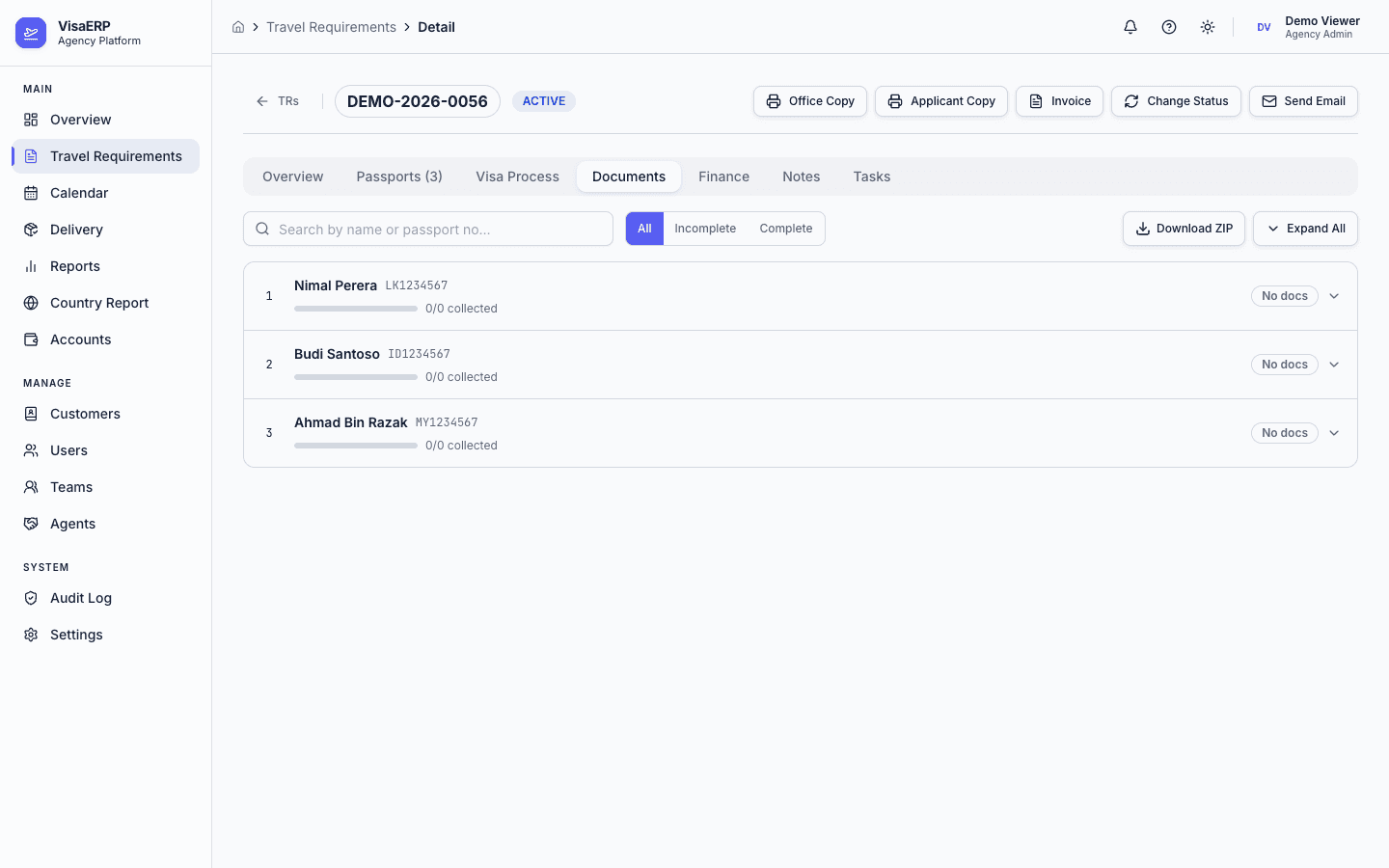Filter documents by Incomplete

(x=705, y=229)
